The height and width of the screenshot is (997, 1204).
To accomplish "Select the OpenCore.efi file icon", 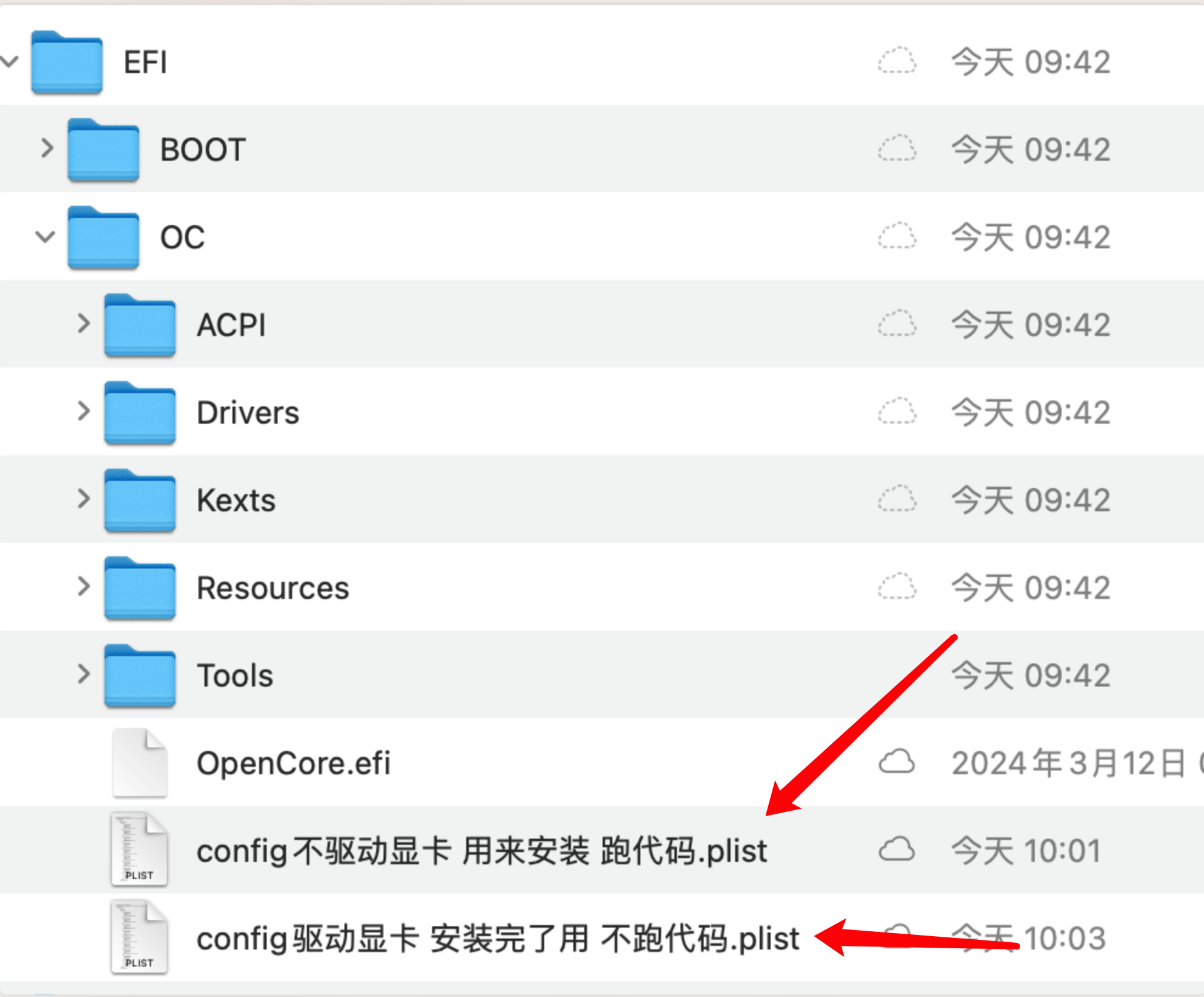I will (139, 763).
